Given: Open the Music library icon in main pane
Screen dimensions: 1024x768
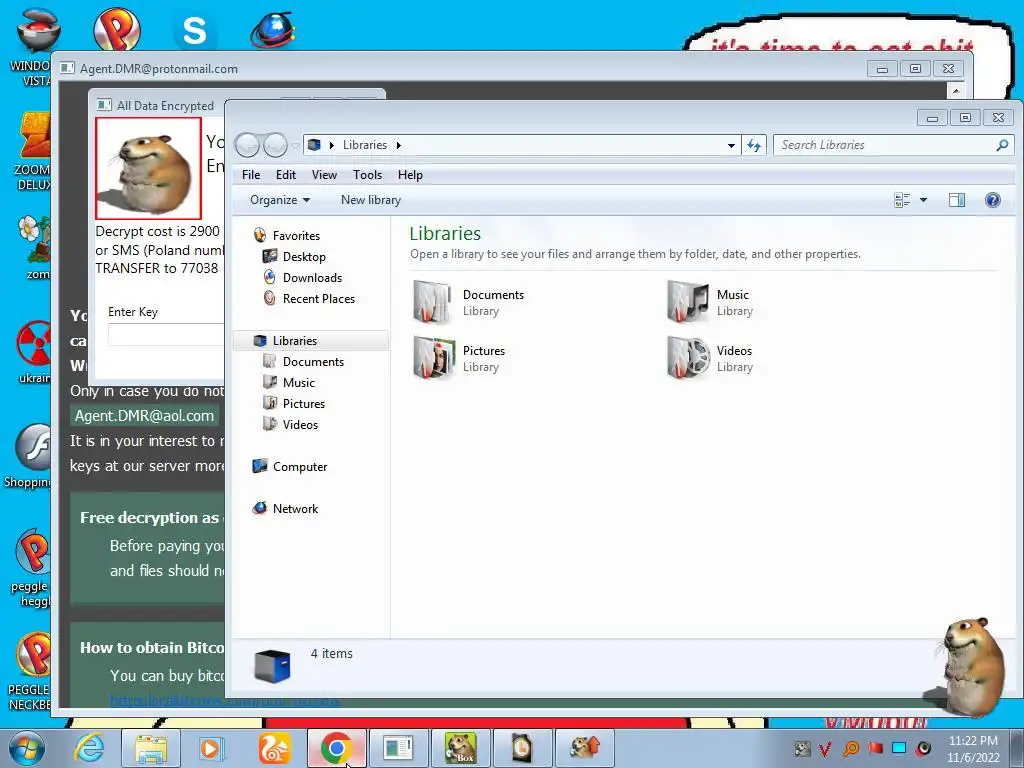Looking at the screenshot, I should click(x=687, y=302).
